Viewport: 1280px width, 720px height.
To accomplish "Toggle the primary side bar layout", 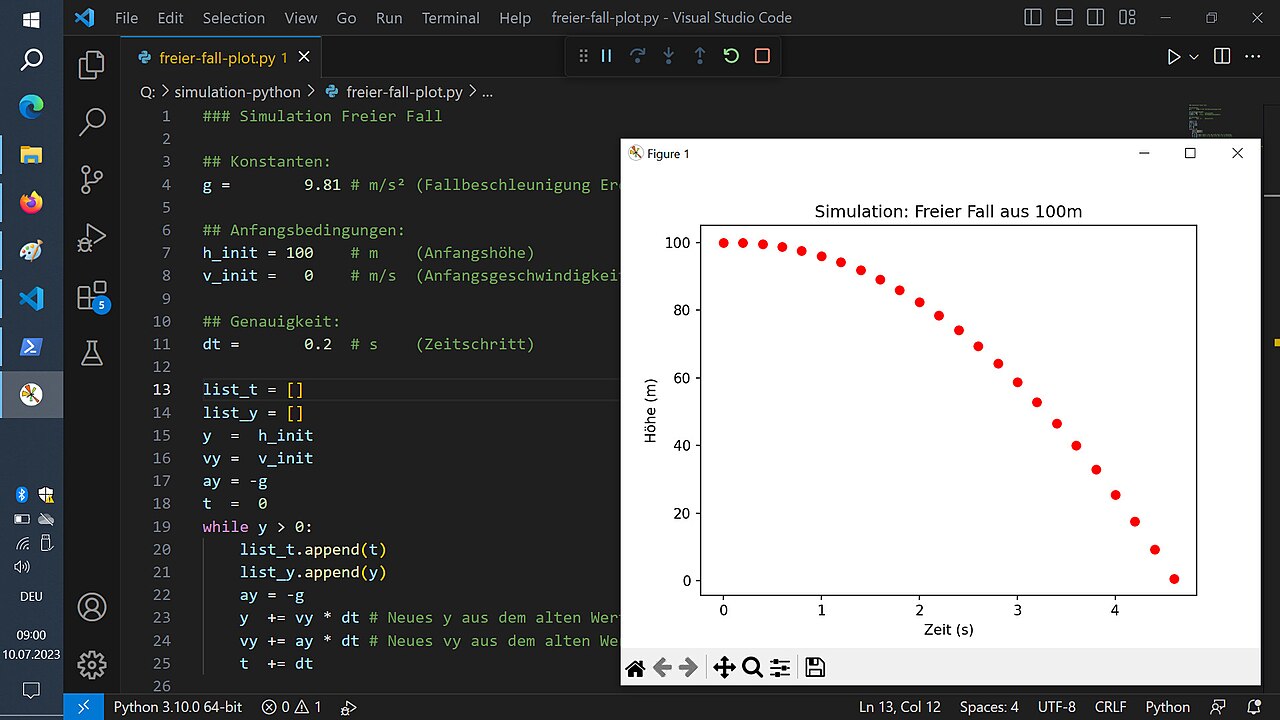I will pos(1033,18).
